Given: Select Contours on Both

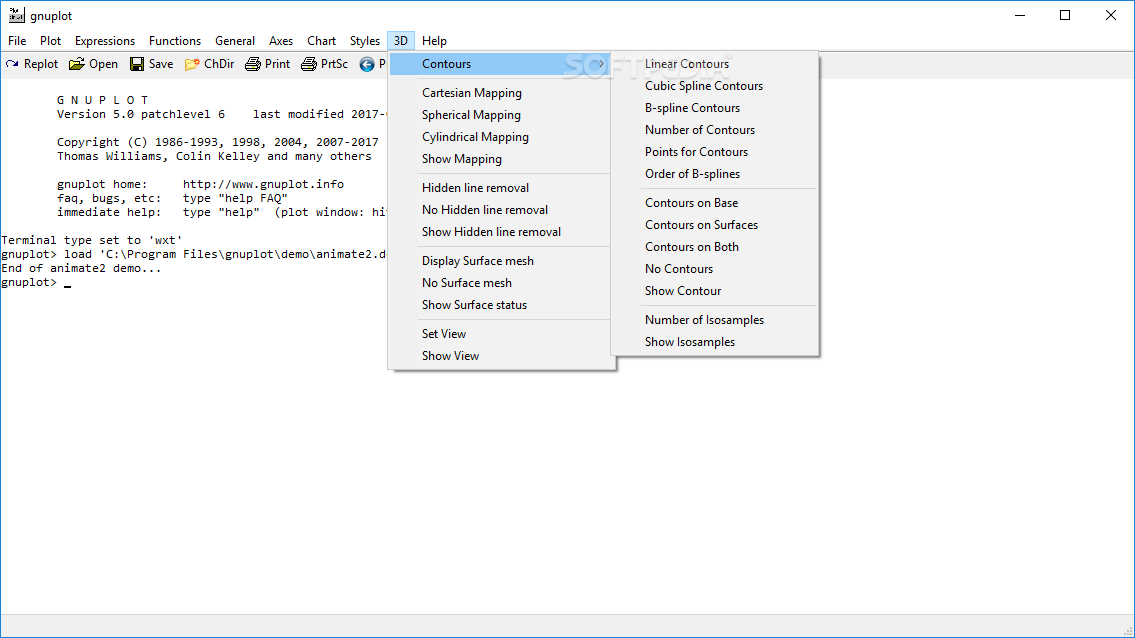Looking at the screenshot, I should (715, 247).
